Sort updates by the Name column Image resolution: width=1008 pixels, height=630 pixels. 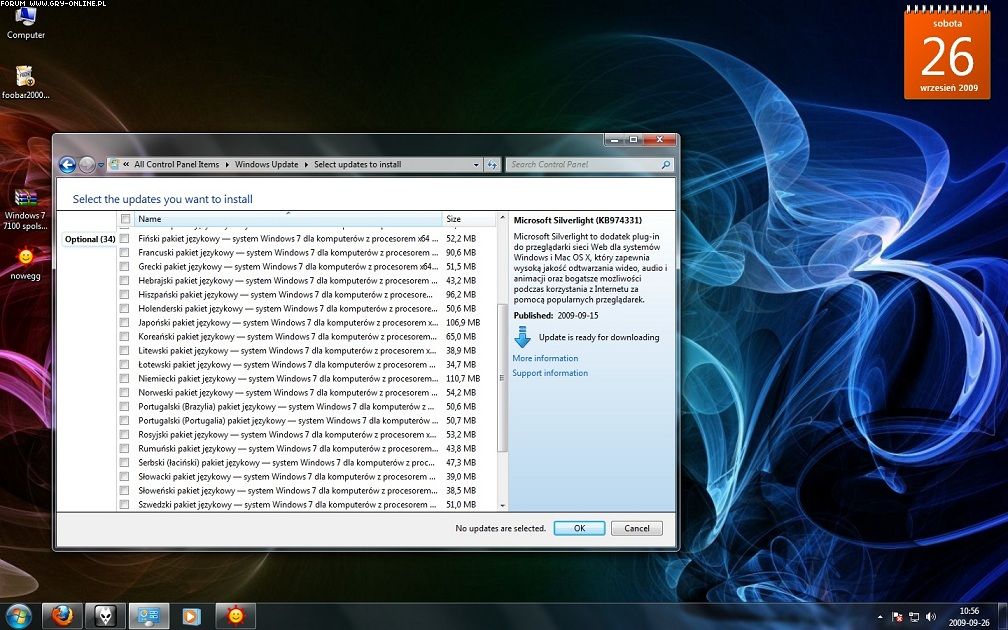[288, 219]
